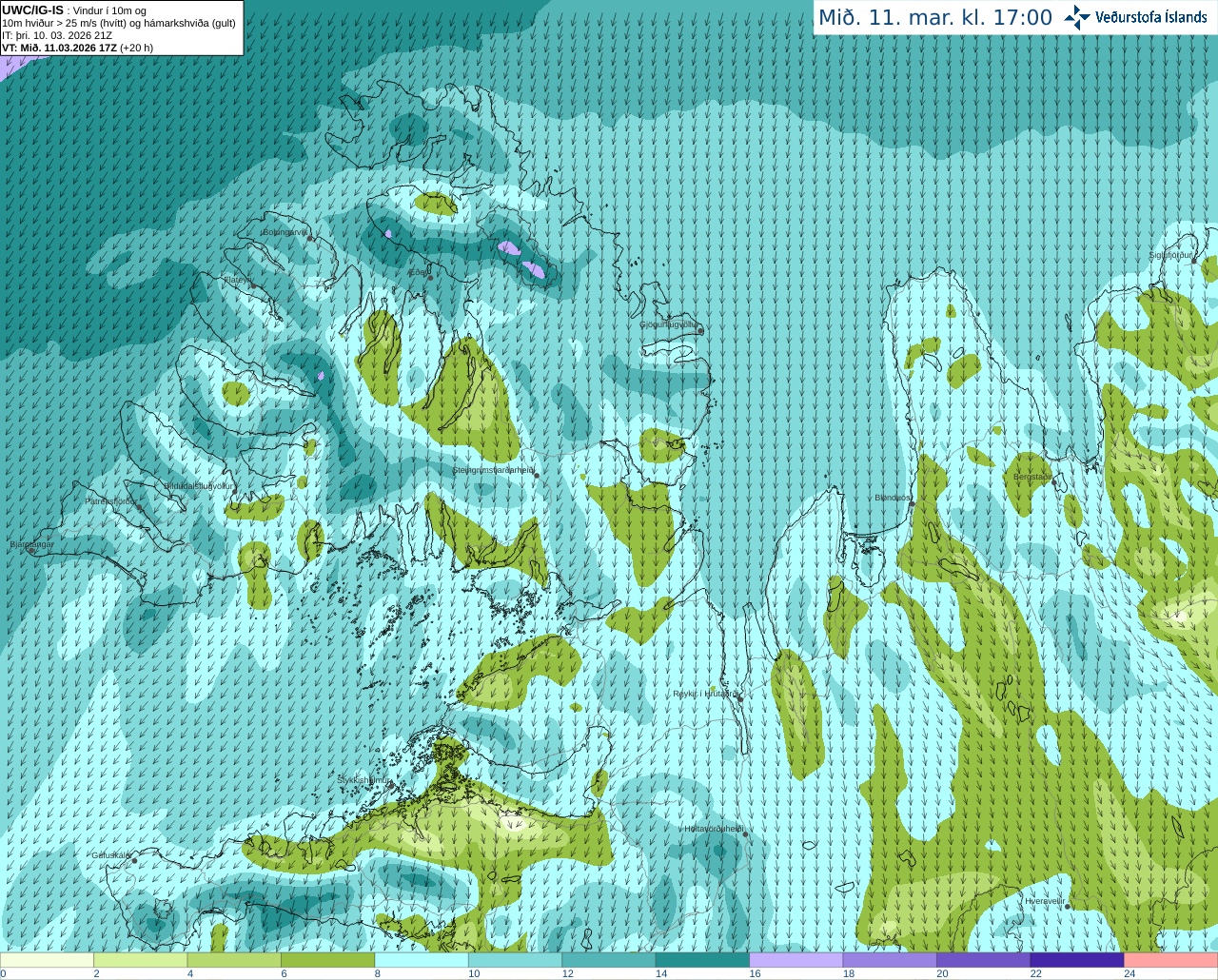Click the IT initialization time line in header
Screen dimensions: 1218x980
[57, 35]
